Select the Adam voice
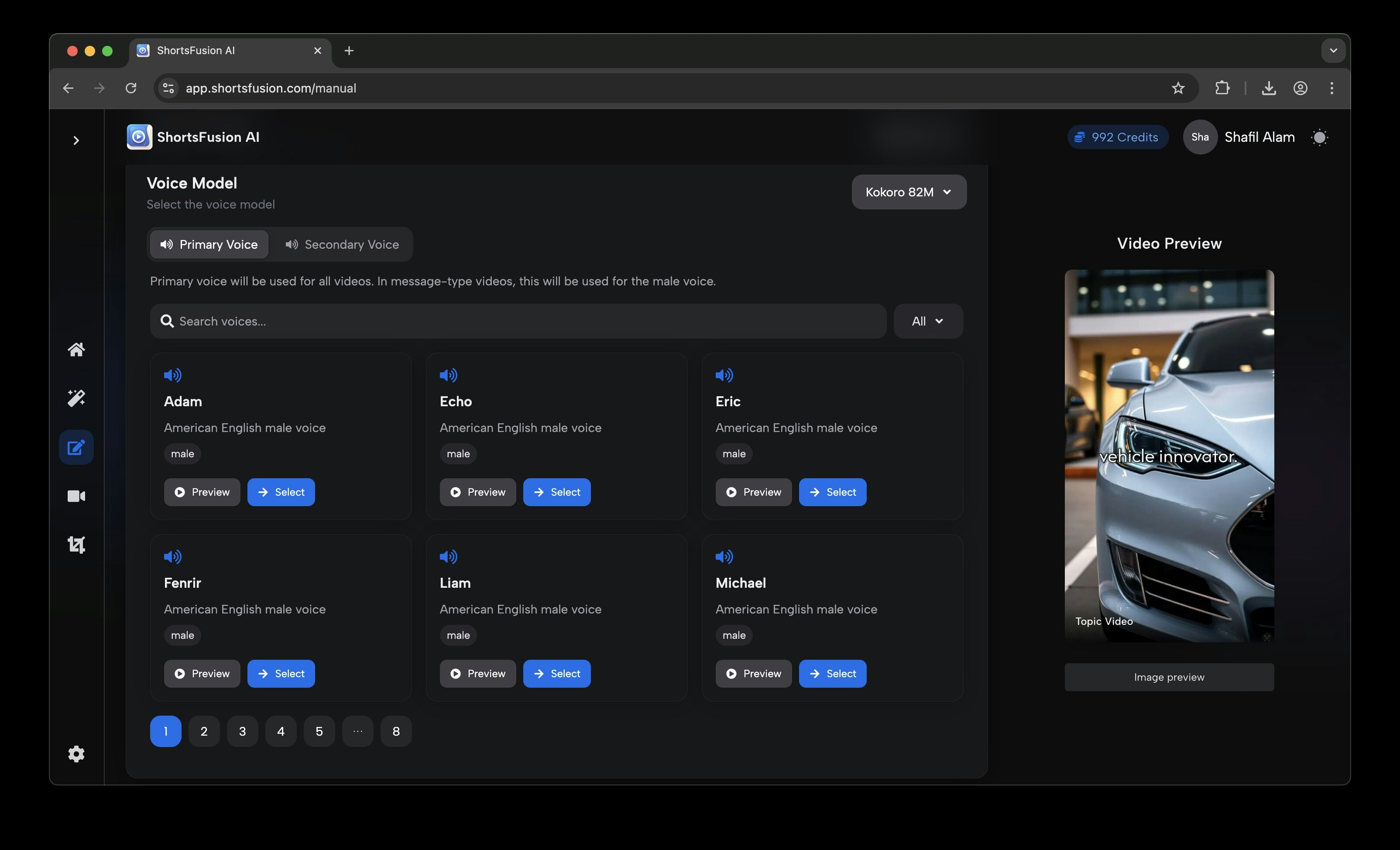The height and width of the screenshot is (850, 1400). pos(281,492)
